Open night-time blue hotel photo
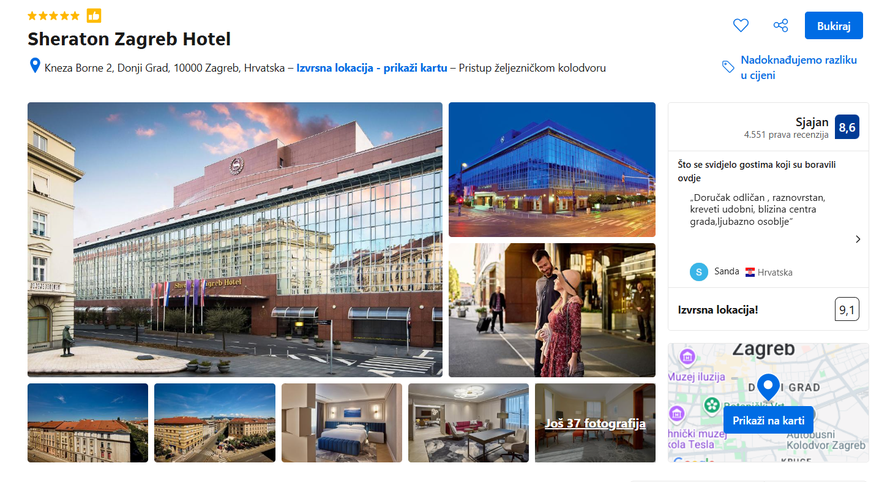Image resolution: width=890 pixels, height=482 pixels. 552,170
